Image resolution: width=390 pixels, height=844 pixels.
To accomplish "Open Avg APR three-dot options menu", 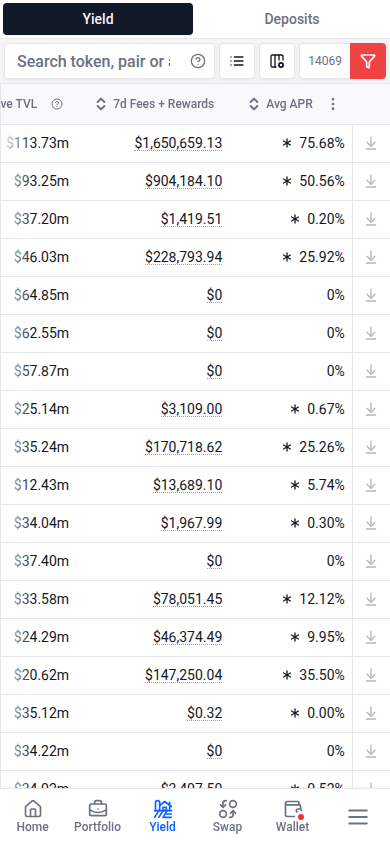I will (333, 104).
